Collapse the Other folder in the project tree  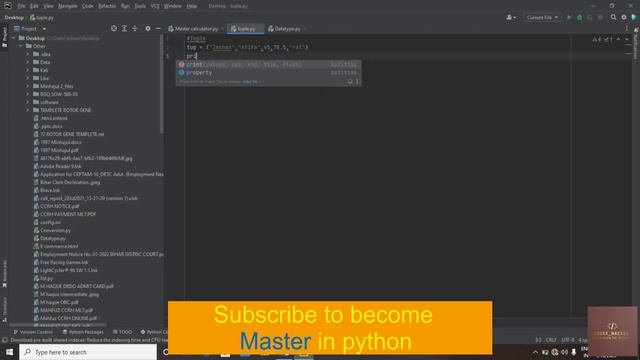coord(21,46)
